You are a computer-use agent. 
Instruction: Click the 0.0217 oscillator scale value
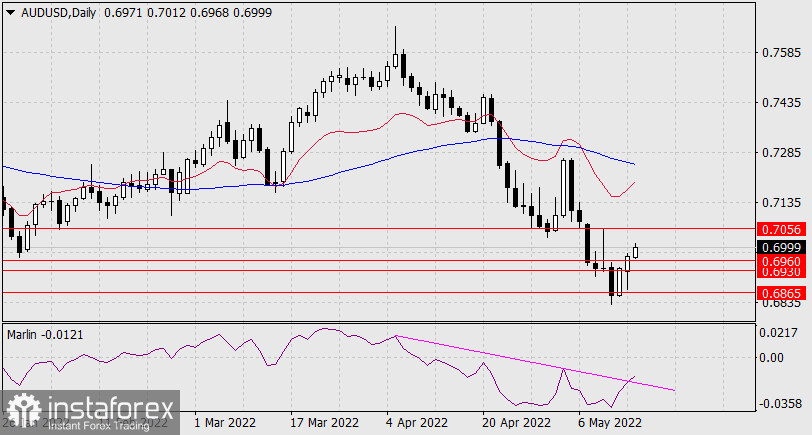(x=778, y=332)
